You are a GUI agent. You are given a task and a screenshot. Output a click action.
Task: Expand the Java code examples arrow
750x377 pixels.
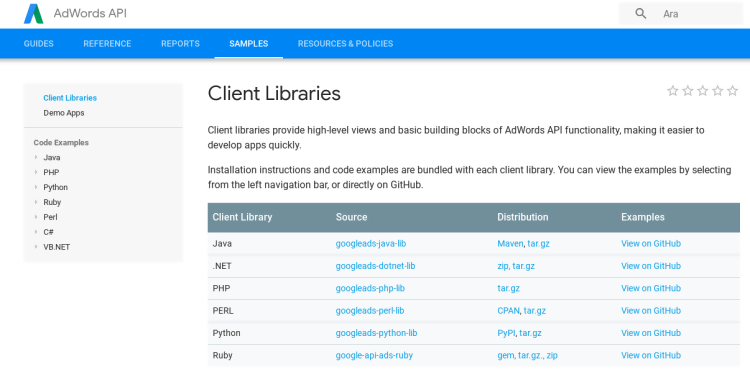pos(36,157)
